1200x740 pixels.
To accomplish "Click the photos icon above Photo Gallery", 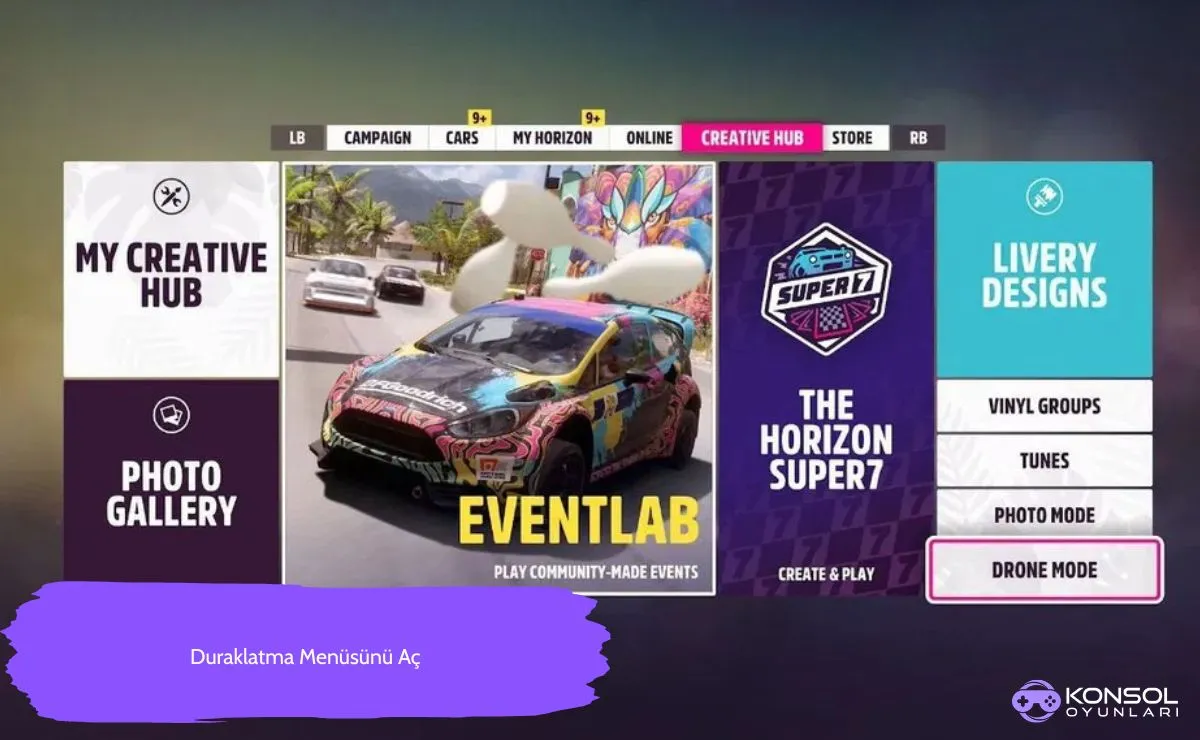I will click(171, 414).
